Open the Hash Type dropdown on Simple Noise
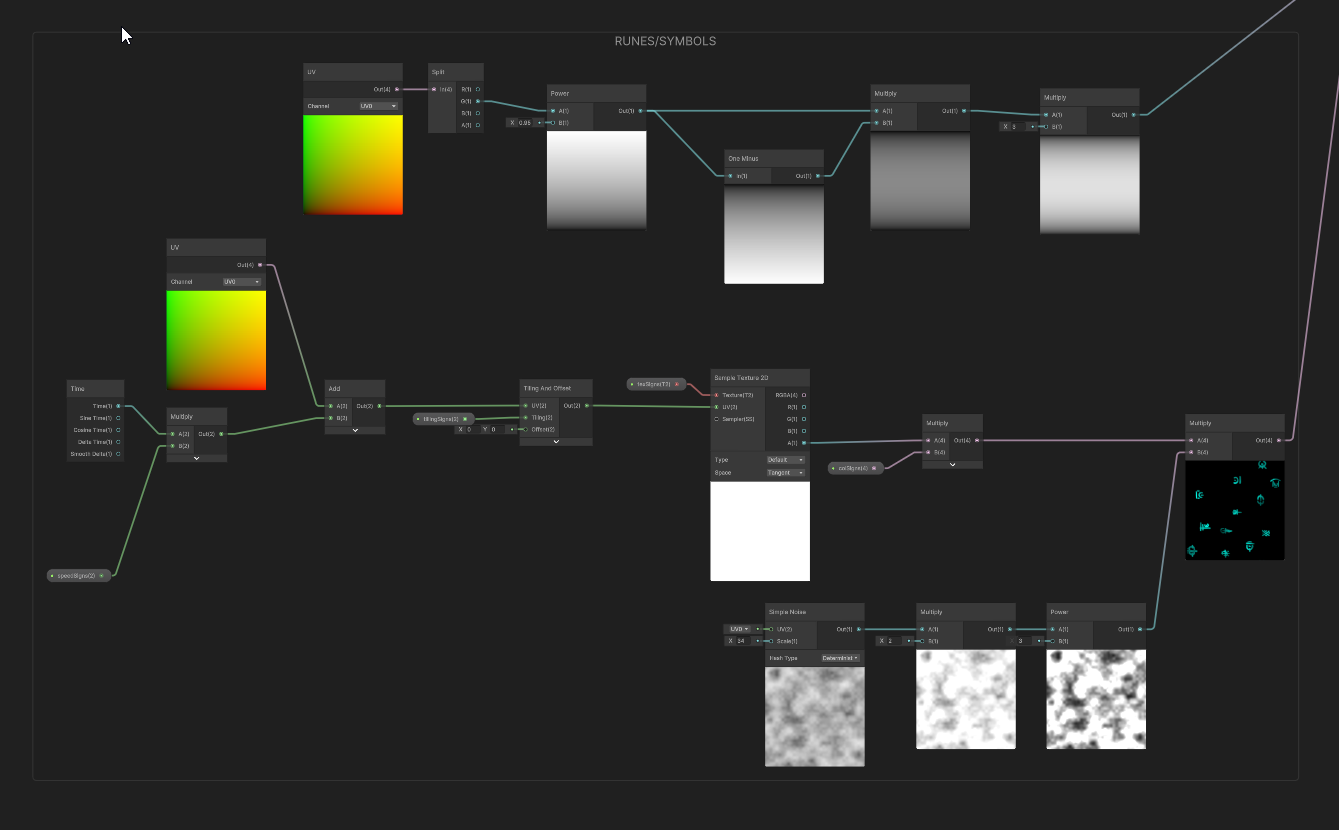This screenshot has width=1339, height=830. tap(840, 658)
